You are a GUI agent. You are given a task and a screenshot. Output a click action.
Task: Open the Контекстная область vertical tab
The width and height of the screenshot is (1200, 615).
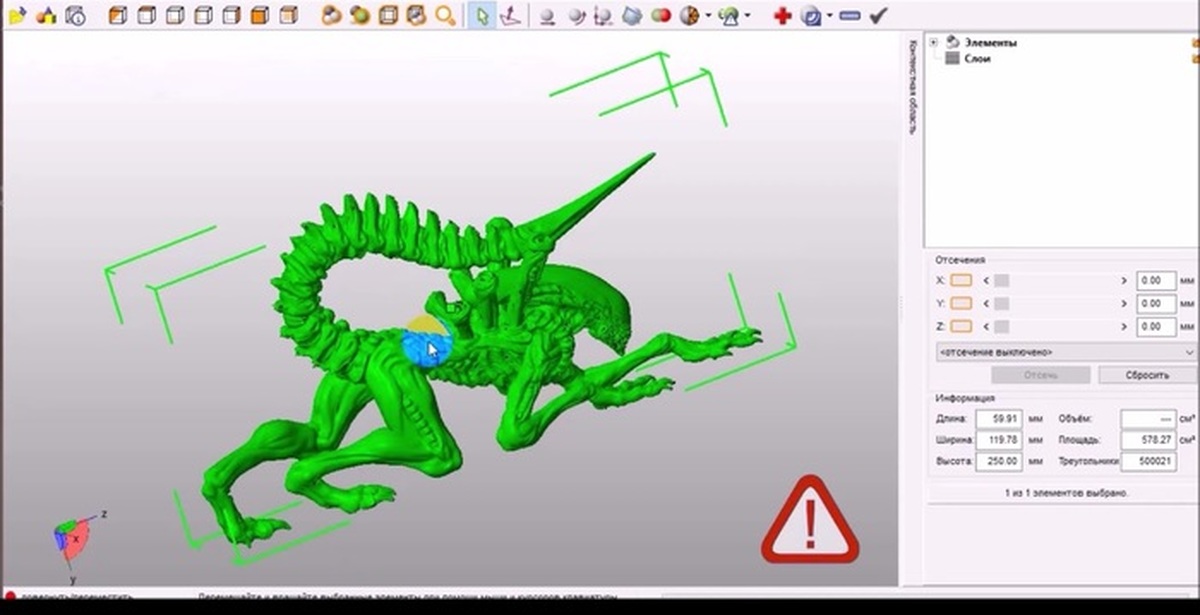[x=912, y=85]
